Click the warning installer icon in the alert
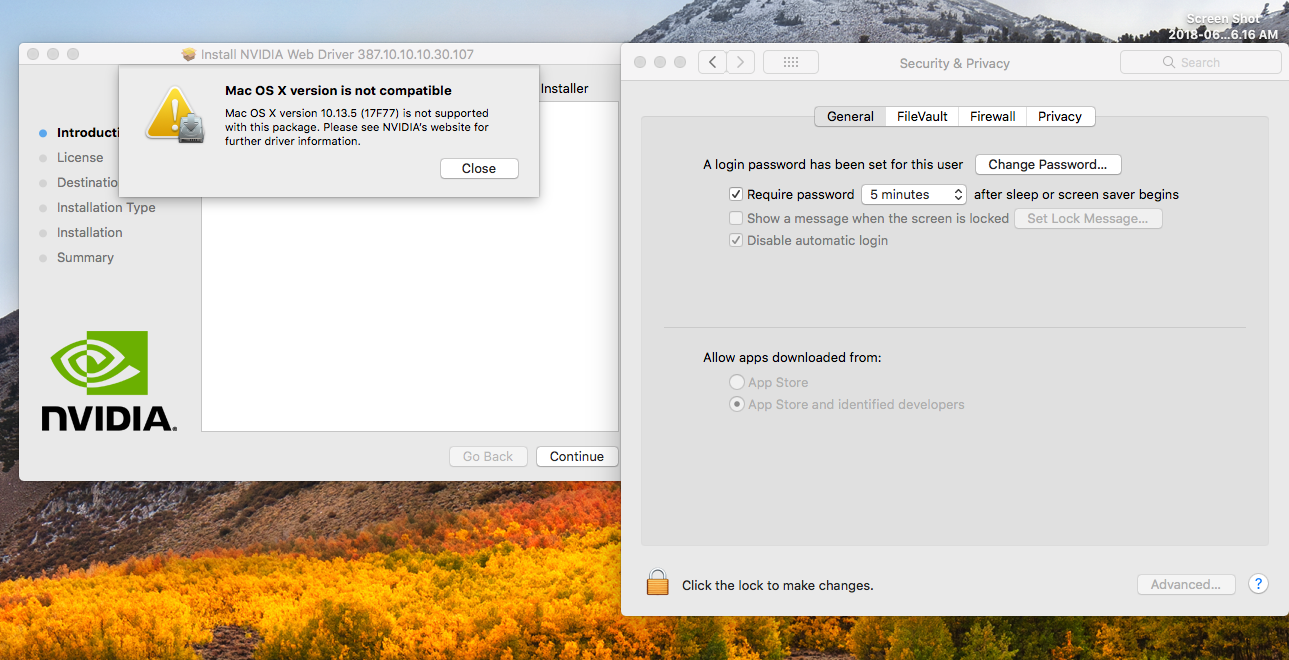This screenshot has height=660, width=1289. tap(175, 115)
